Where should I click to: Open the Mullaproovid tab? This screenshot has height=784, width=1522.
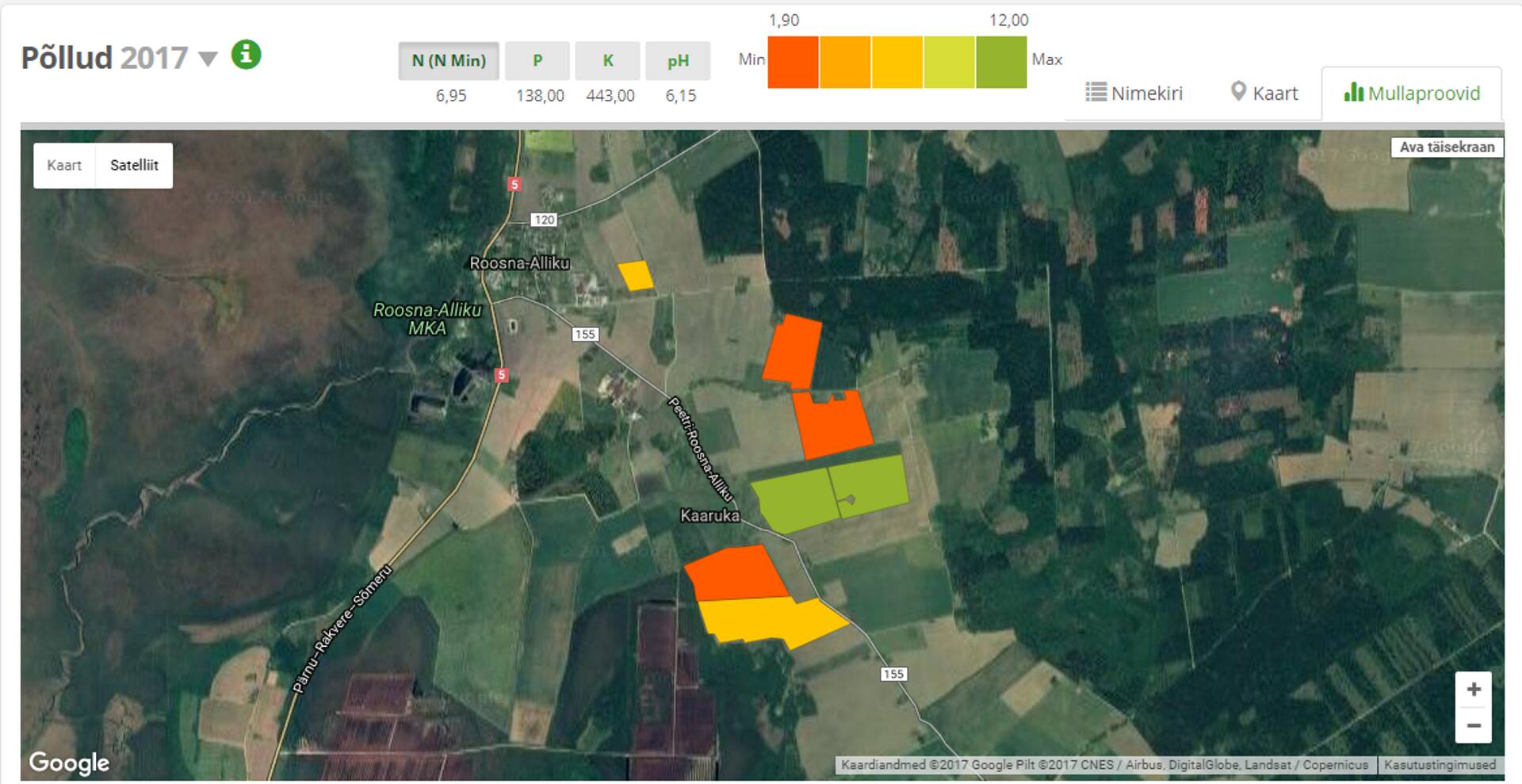point(1412,94)
